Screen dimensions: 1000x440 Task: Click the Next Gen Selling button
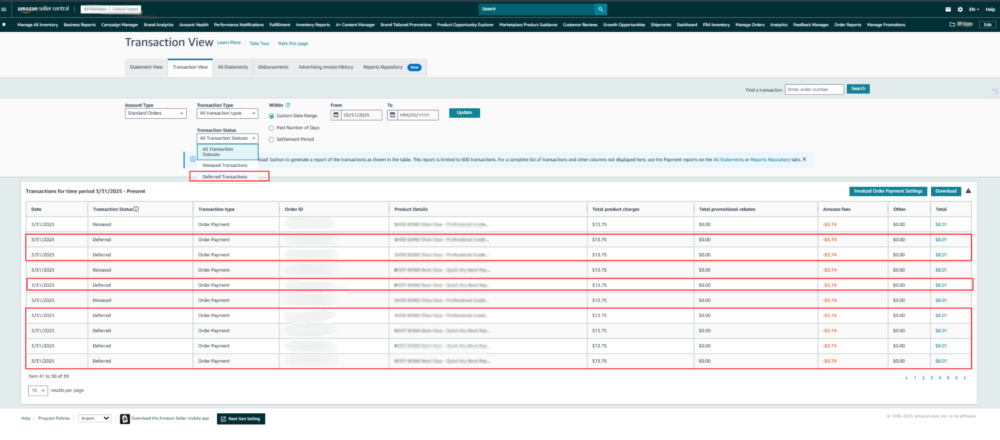click(241, 419)
